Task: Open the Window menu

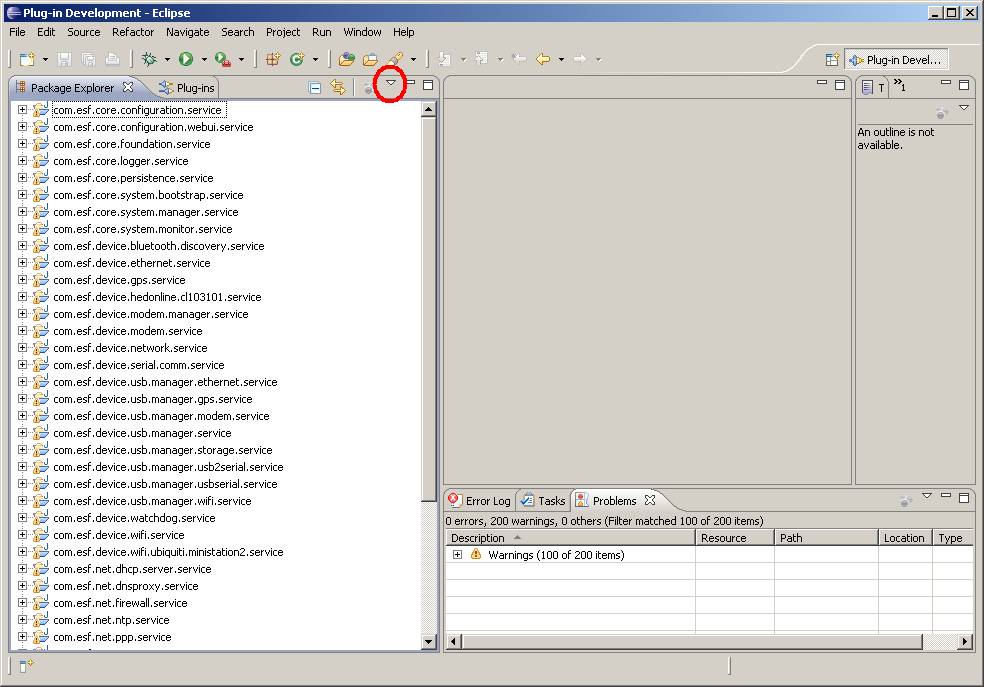Action: (x=362, y=32)
